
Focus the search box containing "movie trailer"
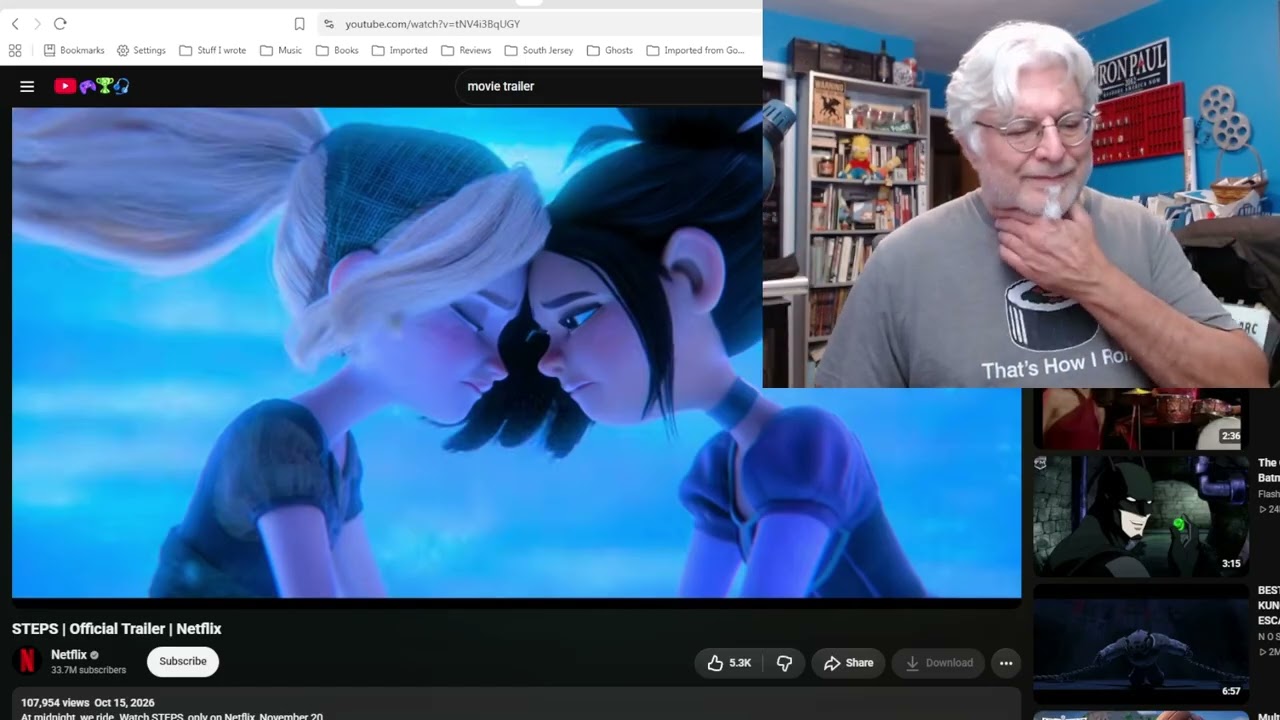pyautogui.click(x=610, y=86)
